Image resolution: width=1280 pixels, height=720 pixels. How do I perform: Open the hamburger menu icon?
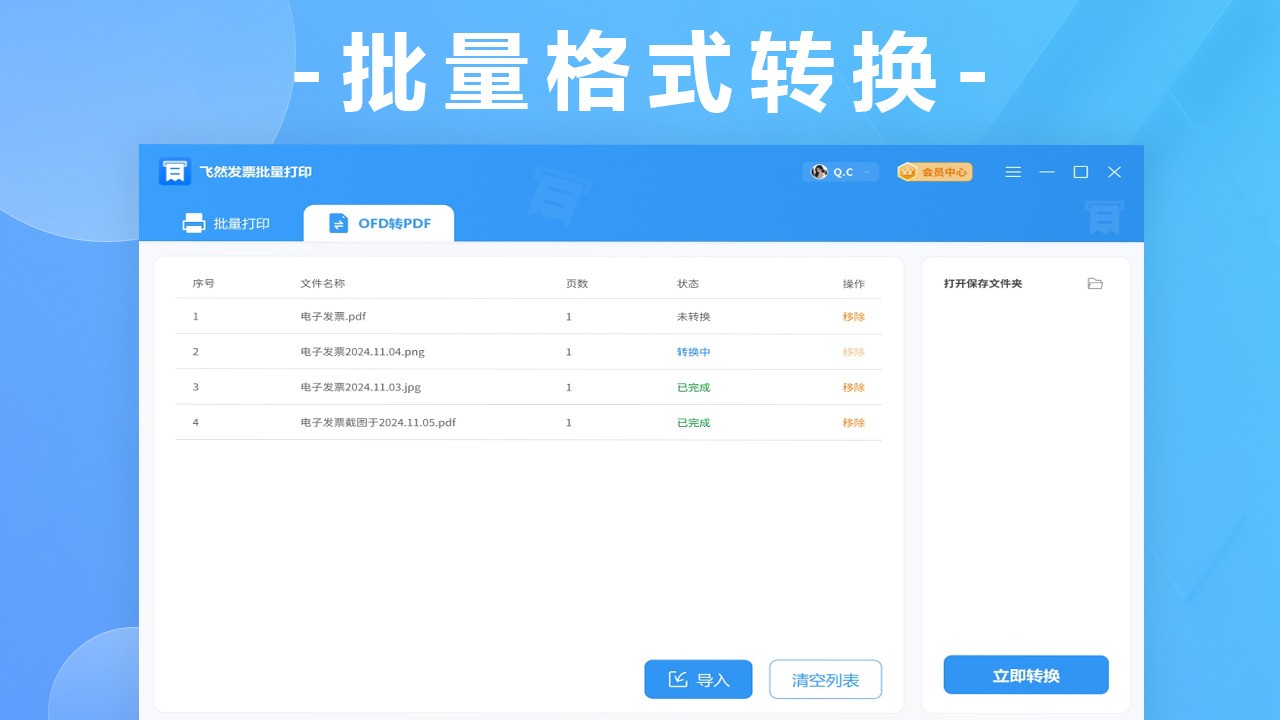coord(1013,172)
